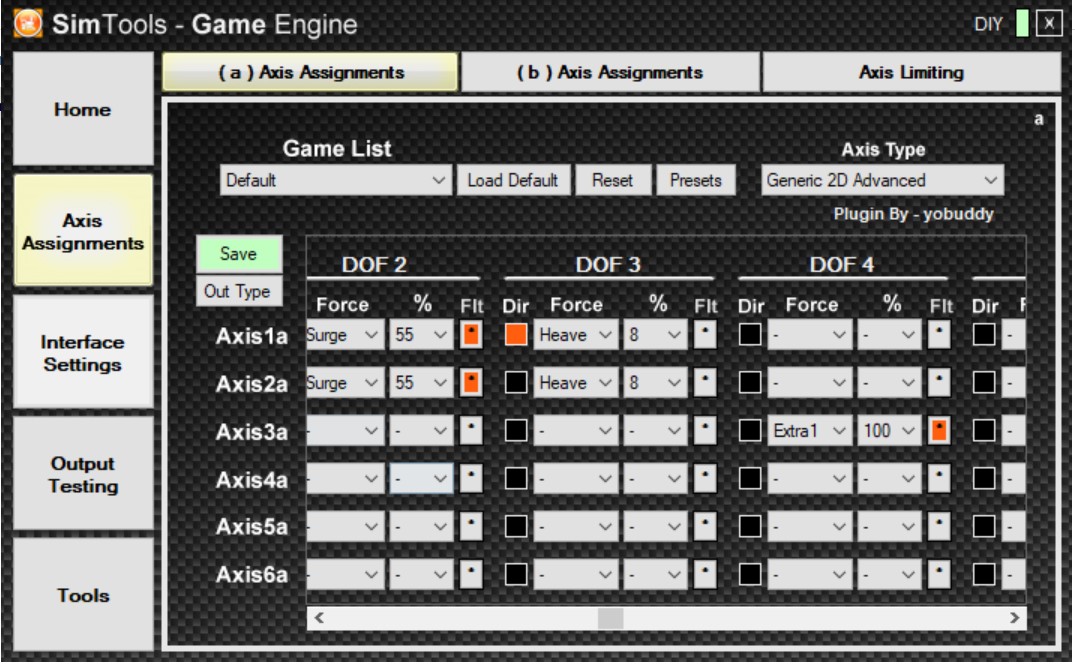Image resolution: width=1075 pixels, height=664 pixels.
Task: Open Interface Settings
Action: pos(83,353)
